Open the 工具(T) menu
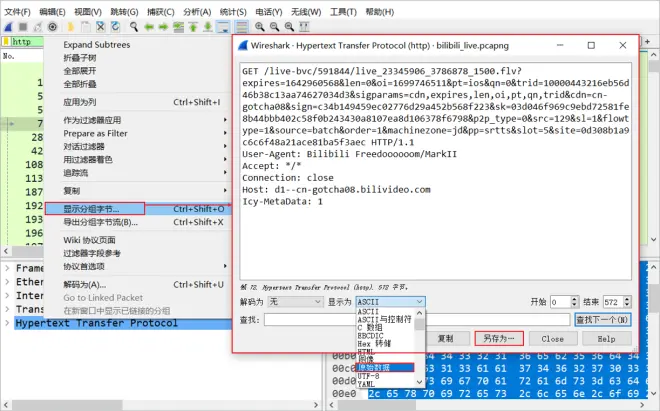 343,12
